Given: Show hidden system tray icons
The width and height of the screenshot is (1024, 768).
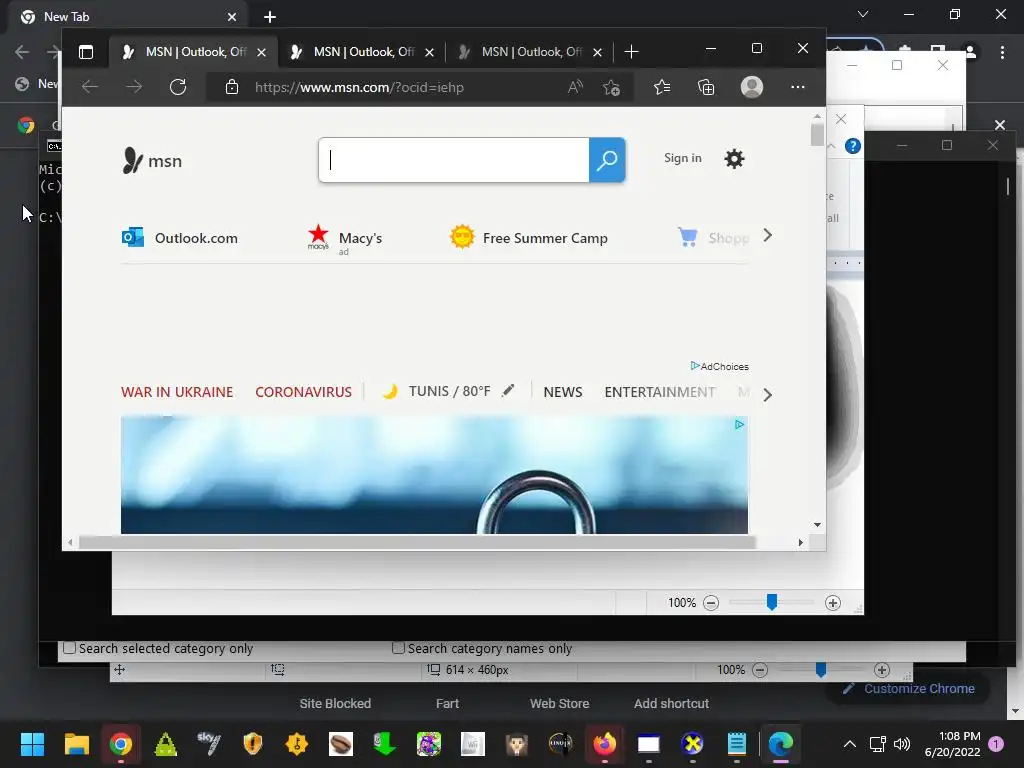Looking at the screenshot, I should pyautogui.click(x=850, y=744).
